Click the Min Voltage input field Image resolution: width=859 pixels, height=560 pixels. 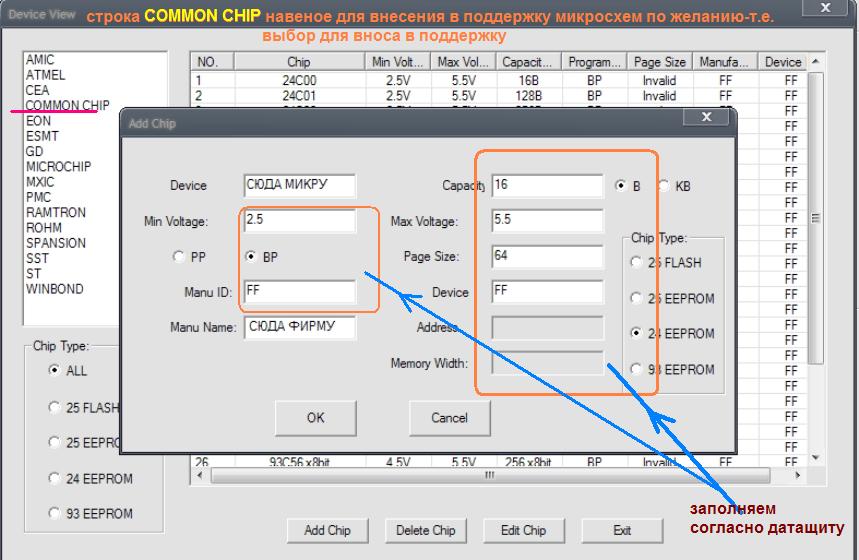pos(299,220)
